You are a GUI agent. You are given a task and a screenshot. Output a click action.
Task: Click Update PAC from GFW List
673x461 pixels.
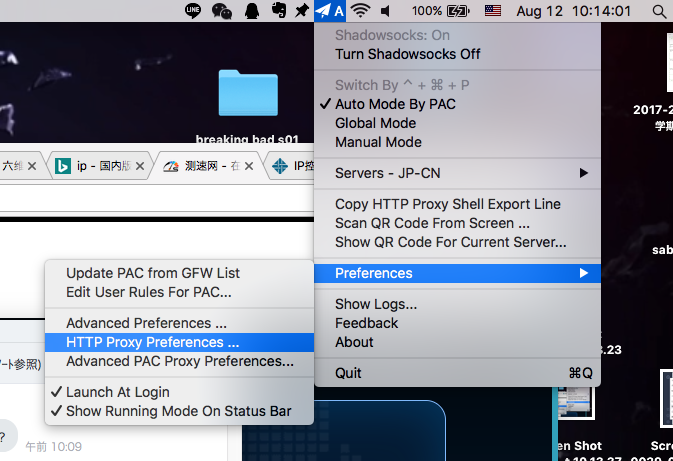[179, 273]
